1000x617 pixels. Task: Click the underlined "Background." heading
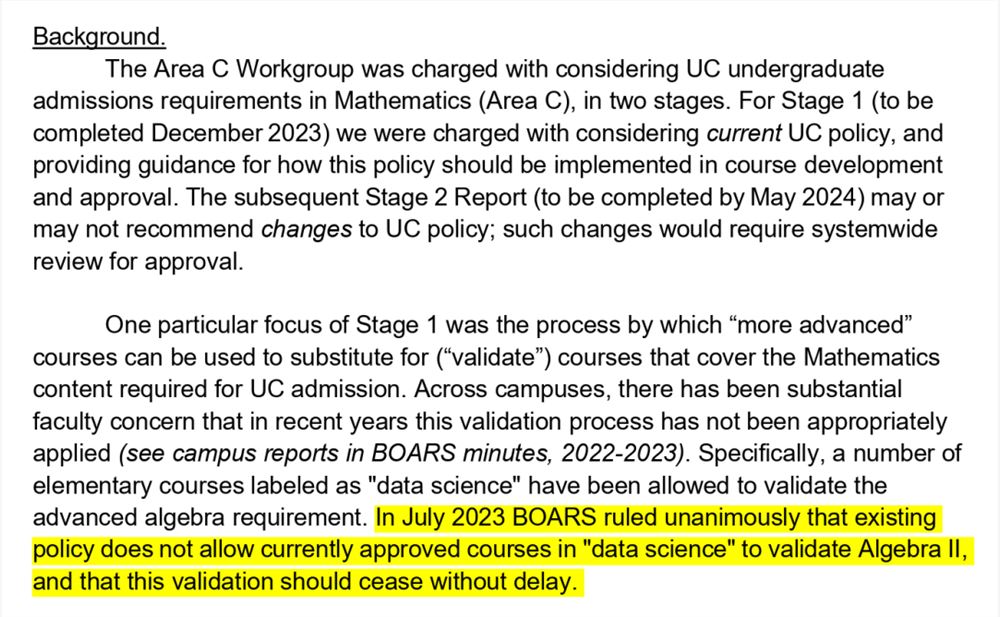99,37
